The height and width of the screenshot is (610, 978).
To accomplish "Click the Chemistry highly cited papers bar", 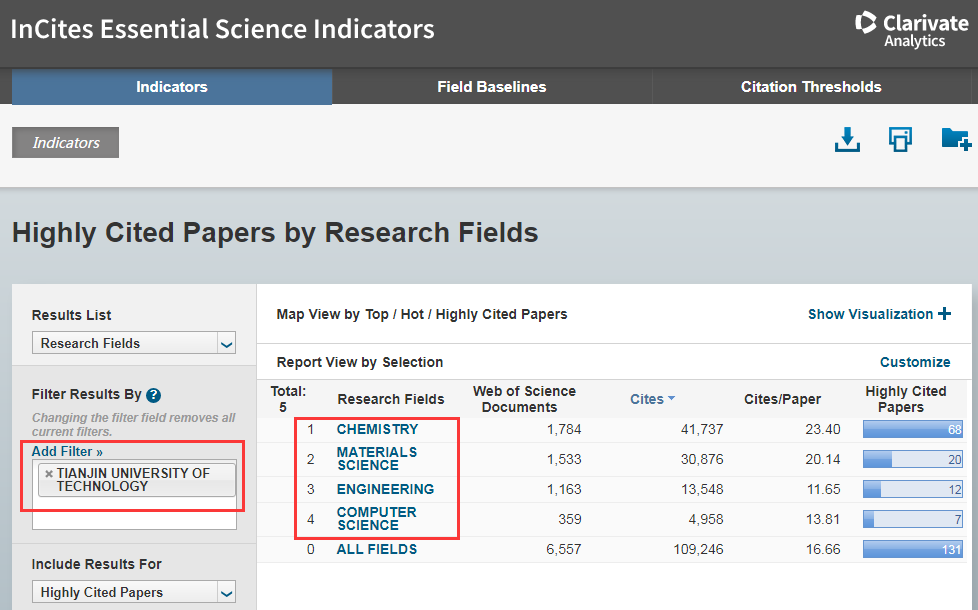I will pos(912,430).
